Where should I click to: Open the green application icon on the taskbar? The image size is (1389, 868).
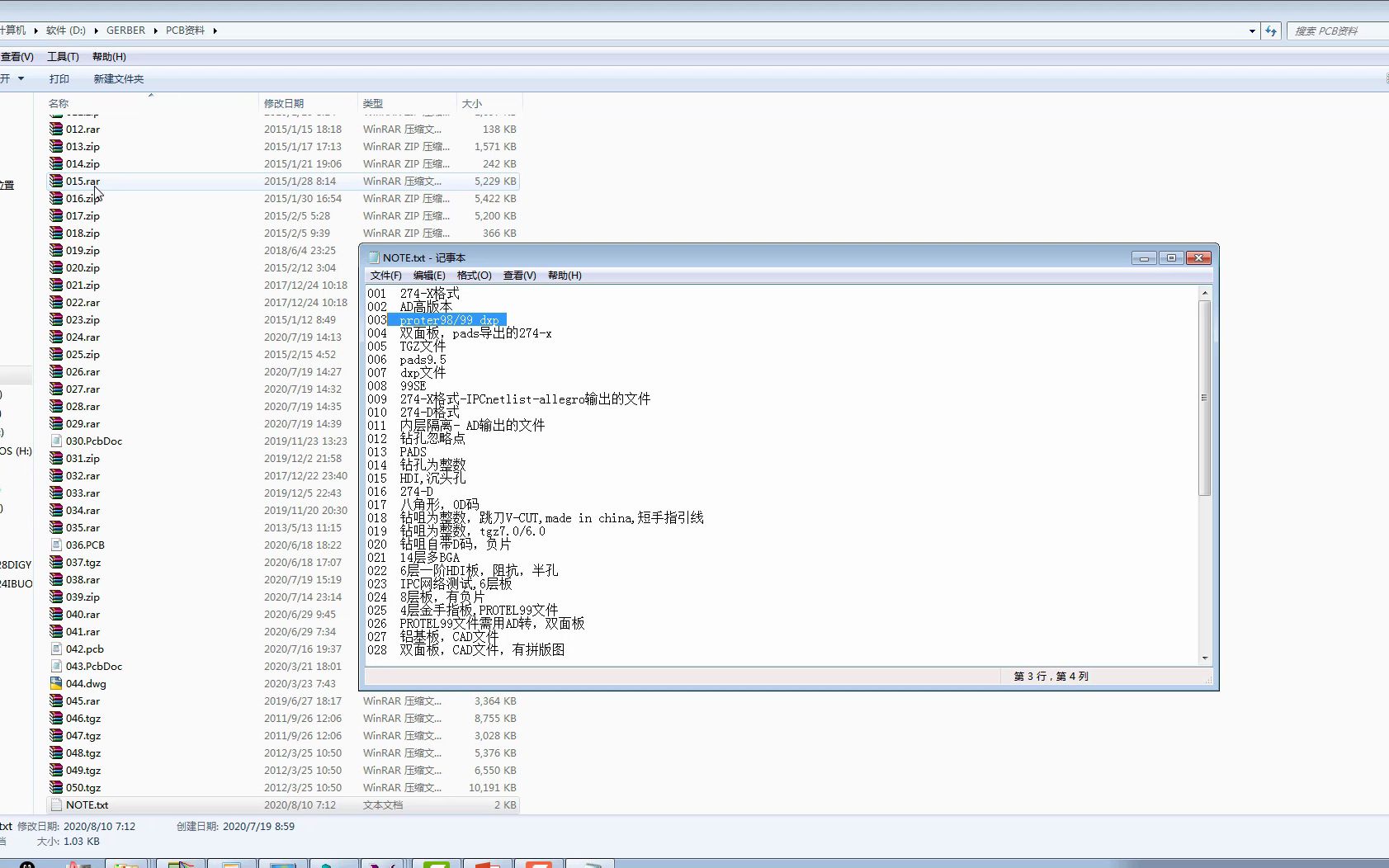437,865
